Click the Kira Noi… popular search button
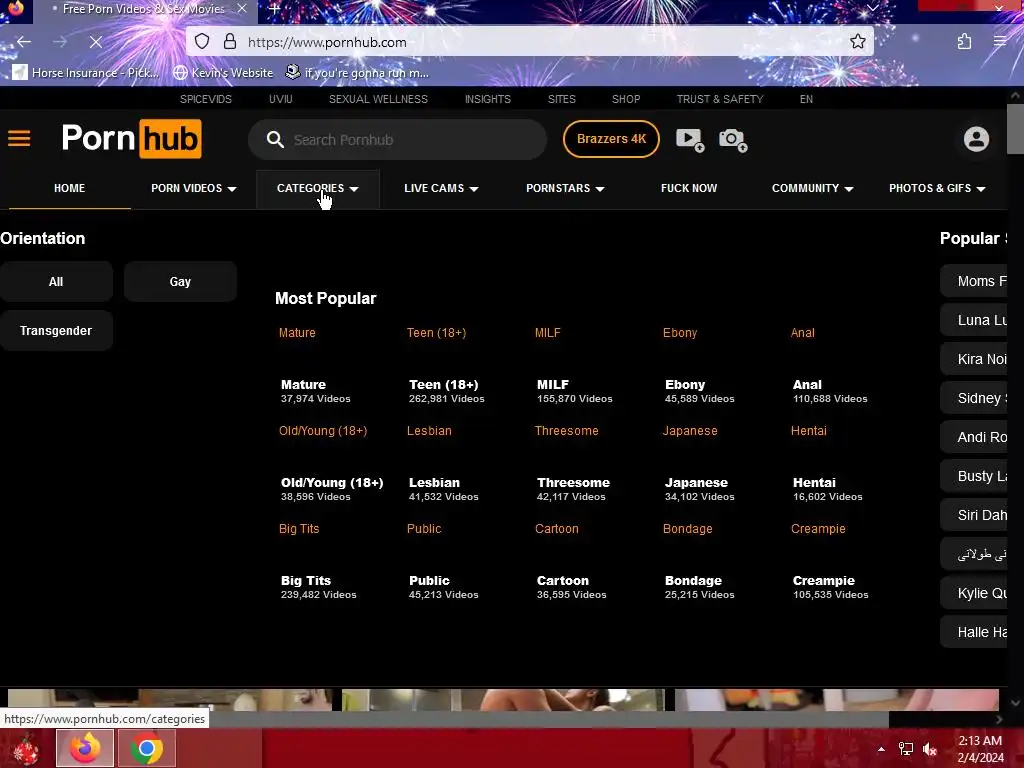Viewport: 1024px width, 768px height. pyautogui.click(x=974, y=359)
